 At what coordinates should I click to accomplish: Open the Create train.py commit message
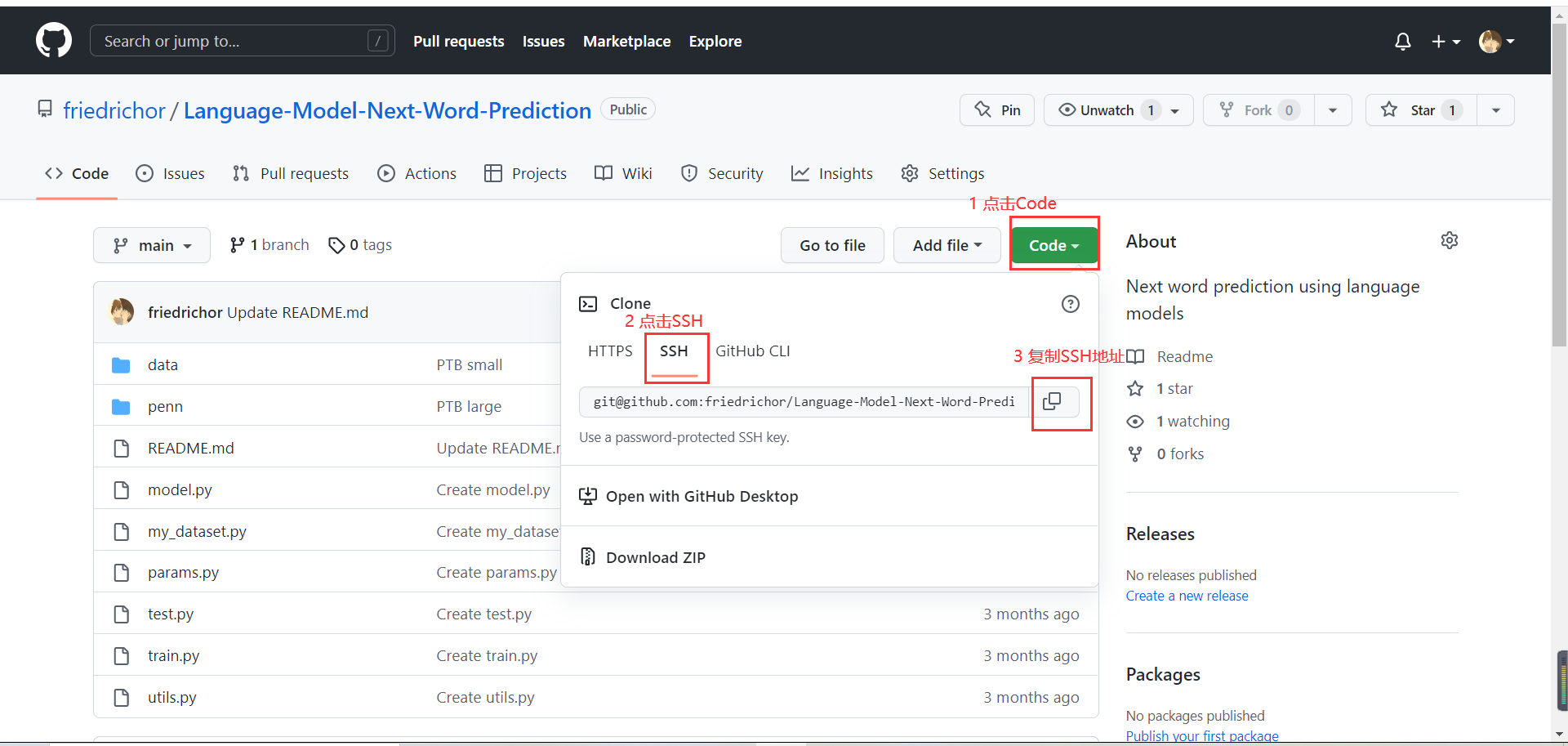pos(487,656)
